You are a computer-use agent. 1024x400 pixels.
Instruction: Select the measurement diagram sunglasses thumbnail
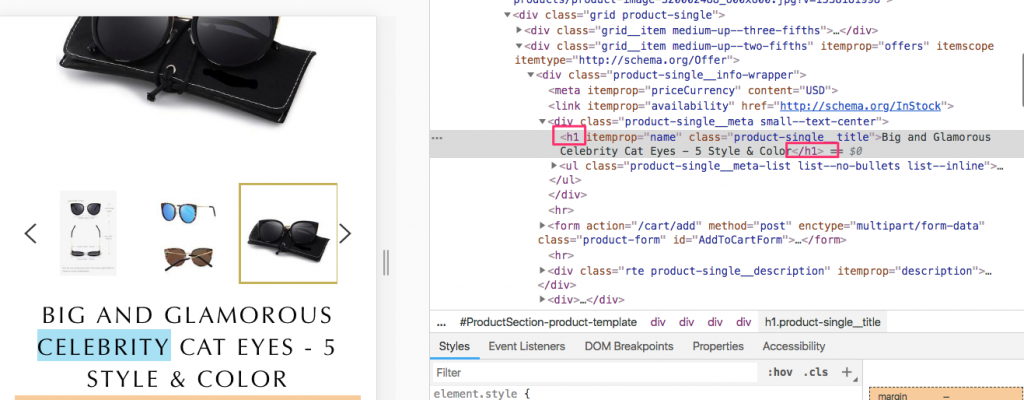coord(88,233)
